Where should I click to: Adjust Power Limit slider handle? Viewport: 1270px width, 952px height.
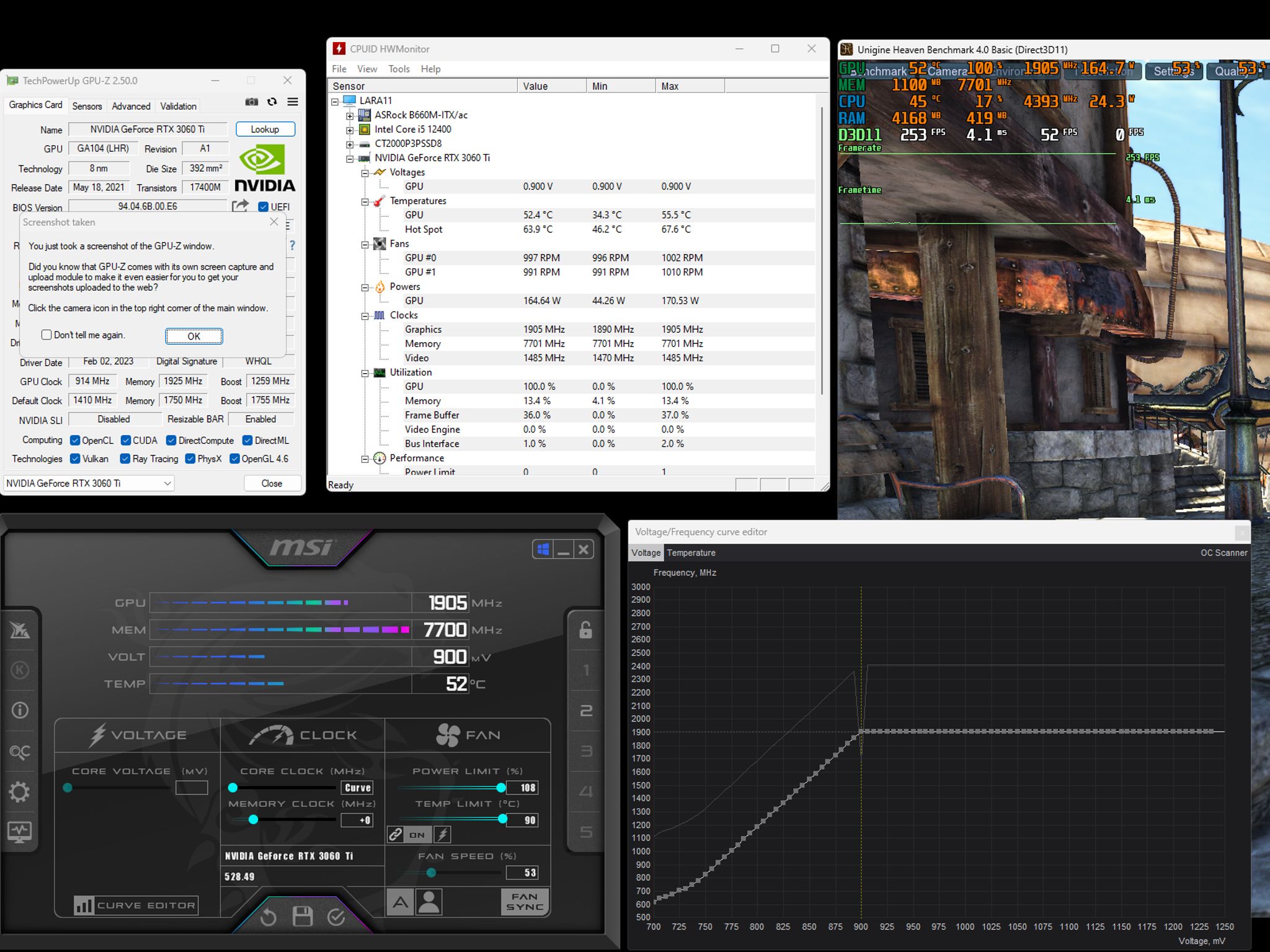coord(501,788)
